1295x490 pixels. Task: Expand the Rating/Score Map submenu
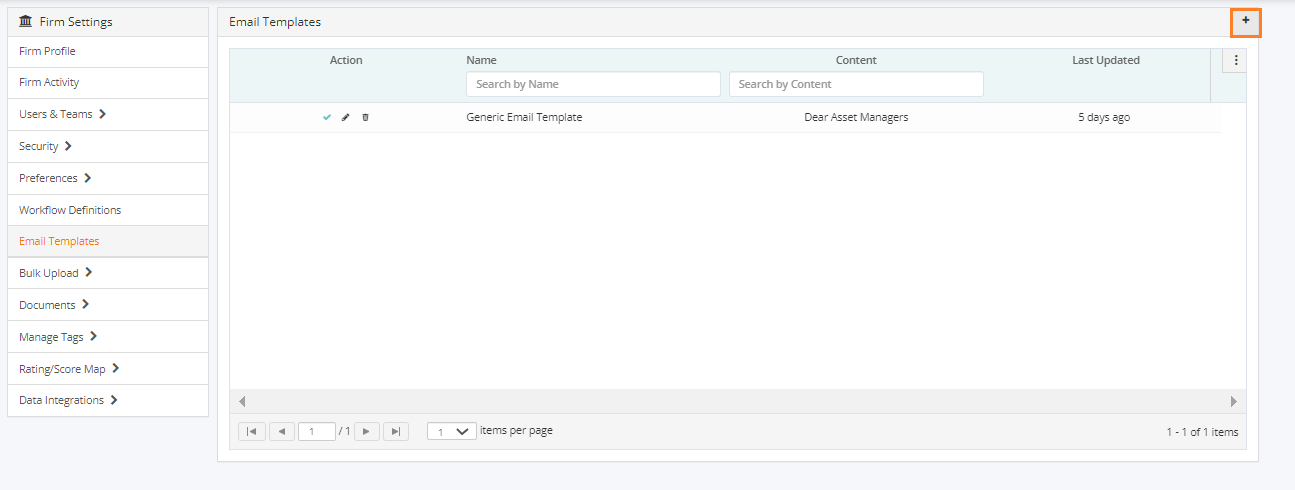[115, 368]
